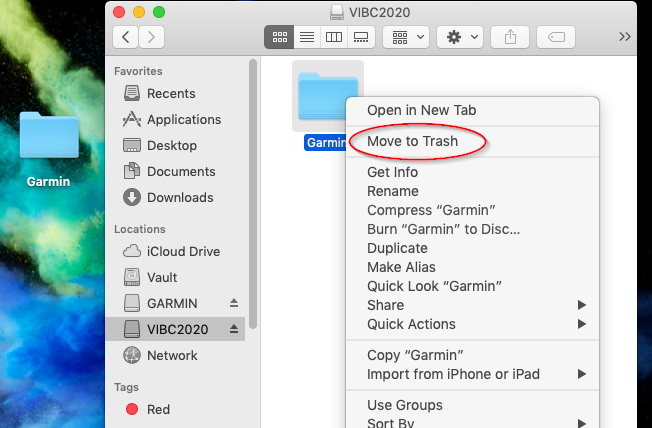The image size is (652, 428).
Task: Select the Garmin folder icon in Finder window
Action: (328, 96)
